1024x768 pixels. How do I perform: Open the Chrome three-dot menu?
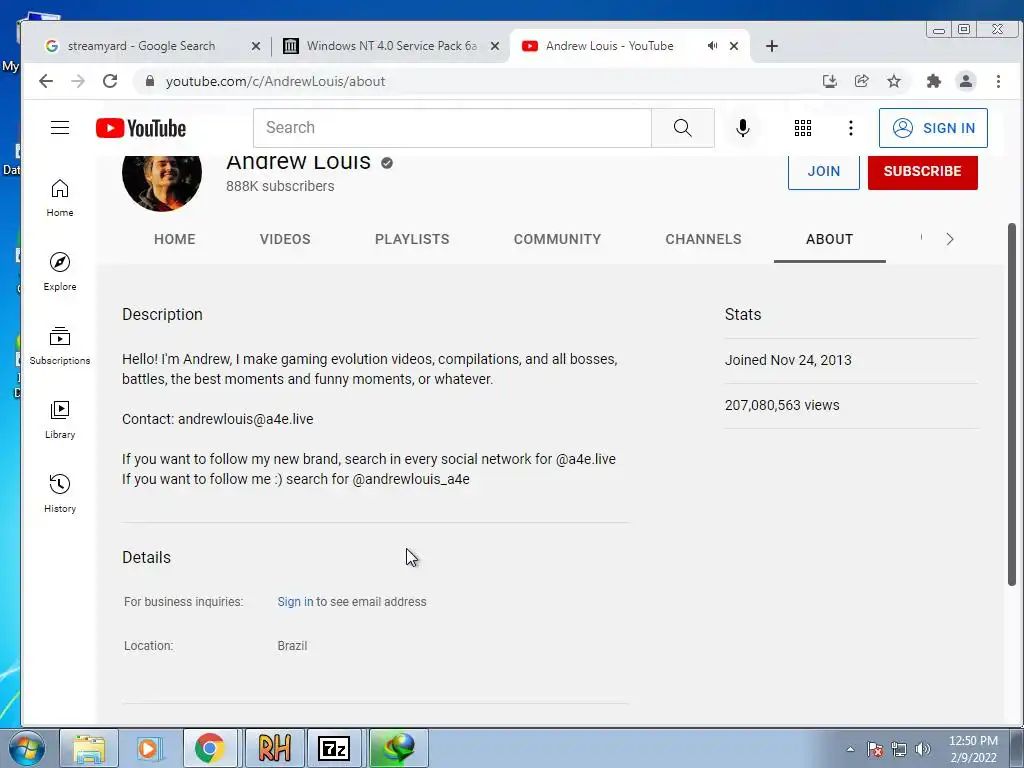998,81
